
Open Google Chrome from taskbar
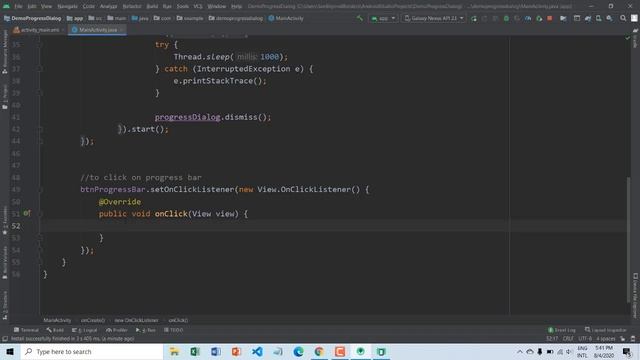pyautogui.click(x=319, y=351)
